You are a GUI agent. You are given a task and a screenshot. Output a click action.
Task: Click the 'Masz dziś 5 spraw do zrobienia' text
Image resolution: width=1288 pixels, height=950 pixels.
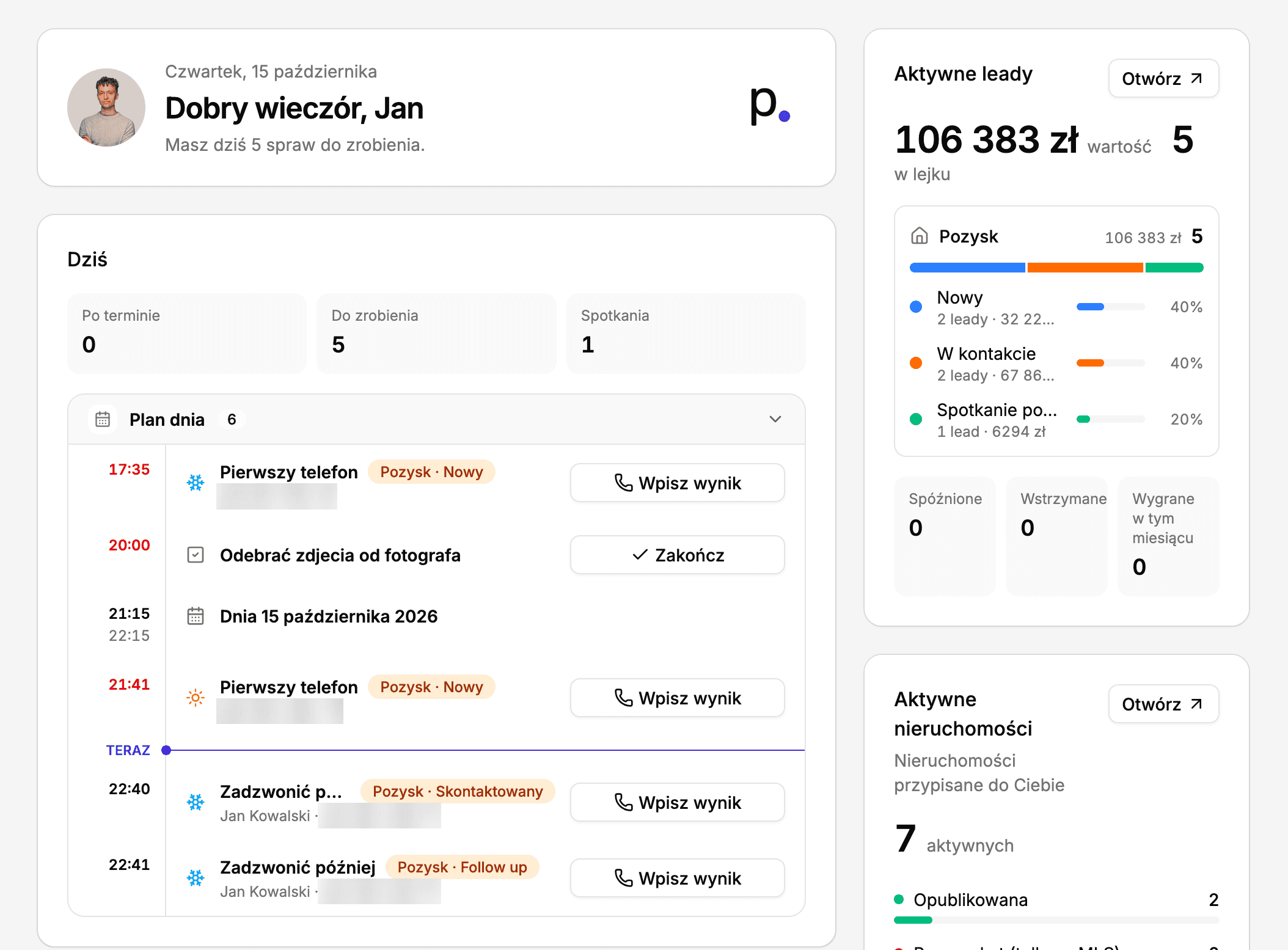295,145
